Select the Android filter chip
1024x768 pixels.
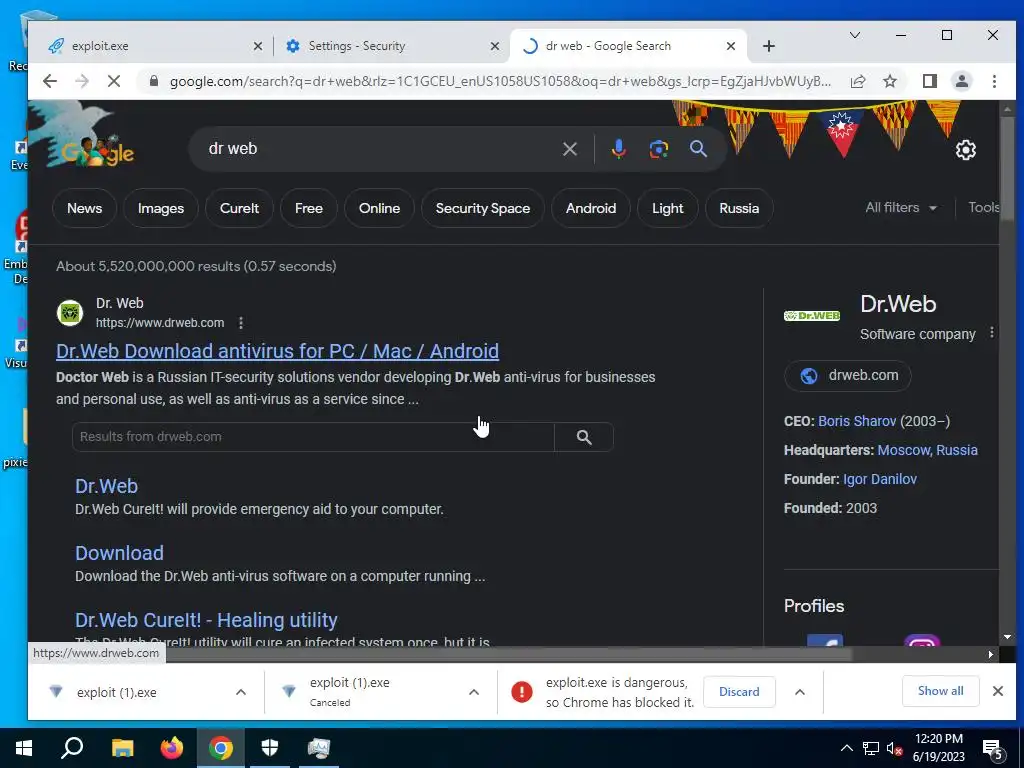tap(591, 208)
